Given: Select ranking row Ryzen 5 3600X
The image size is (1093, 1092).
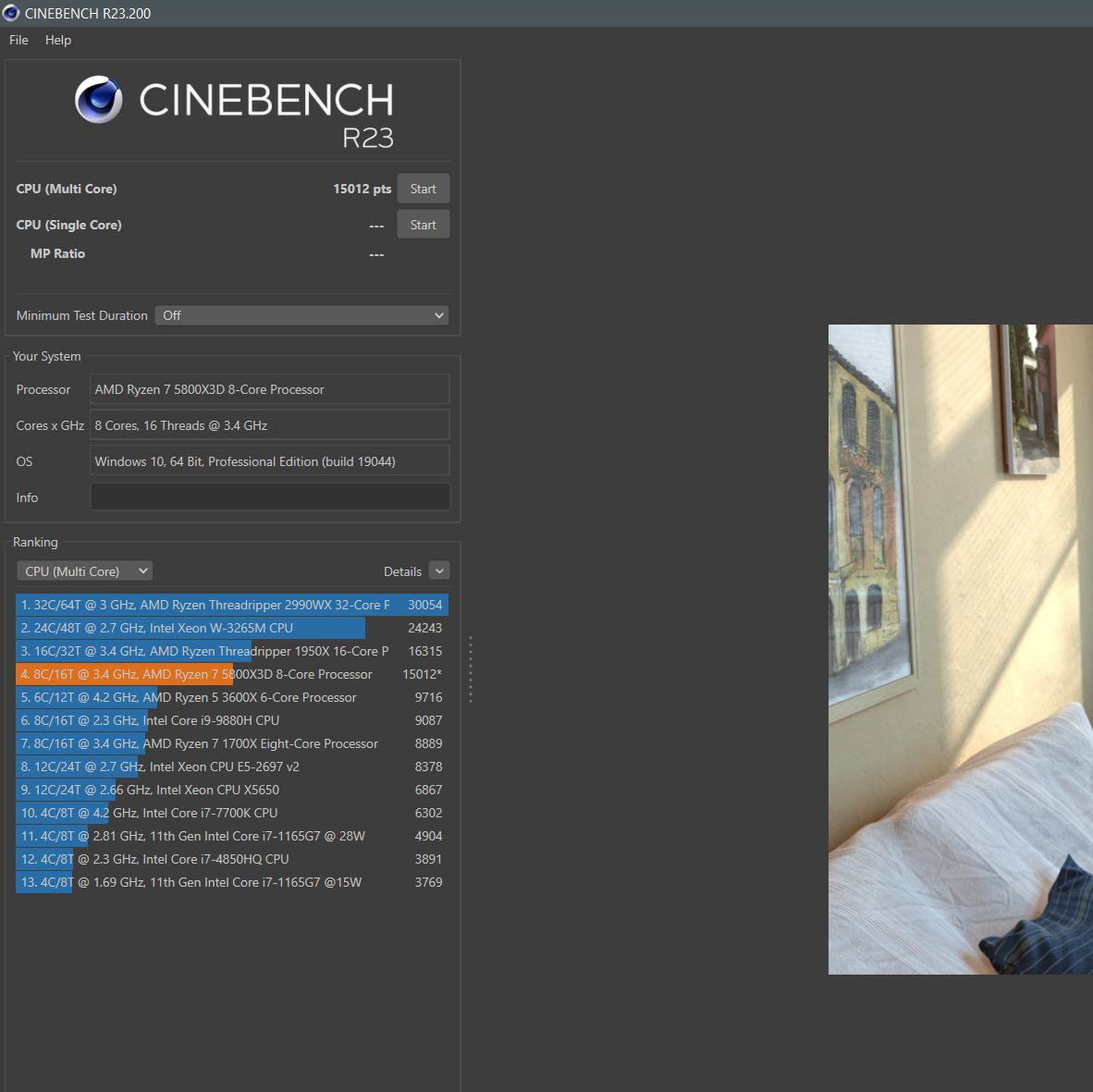Looking at the screenshot, I should pyautogui.click(x=232, y=697).
